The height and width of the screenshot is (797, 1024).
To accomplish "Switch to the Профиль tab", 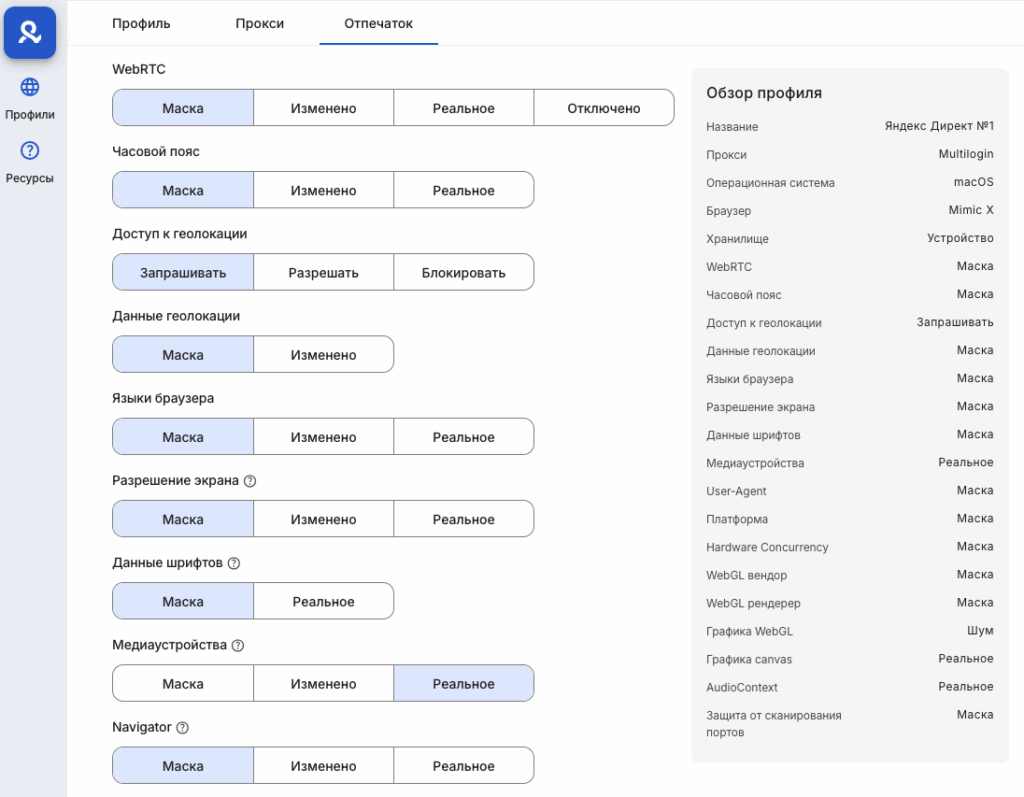I will pyautogui.click(x=141, y=23).
